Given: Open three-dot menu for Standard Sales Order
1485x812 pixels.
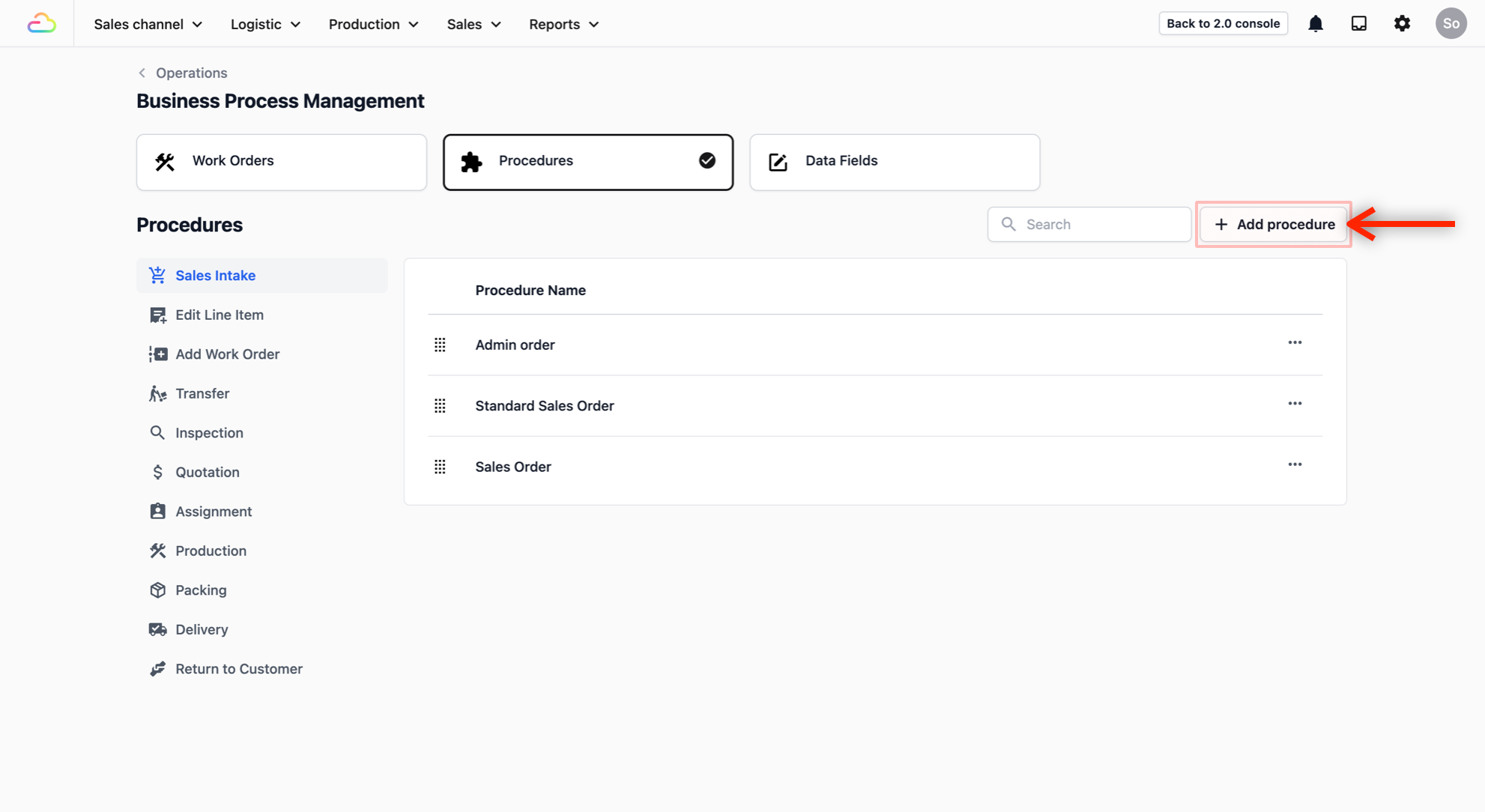Looking at the screenshot, I should (x=1295, y=404).
